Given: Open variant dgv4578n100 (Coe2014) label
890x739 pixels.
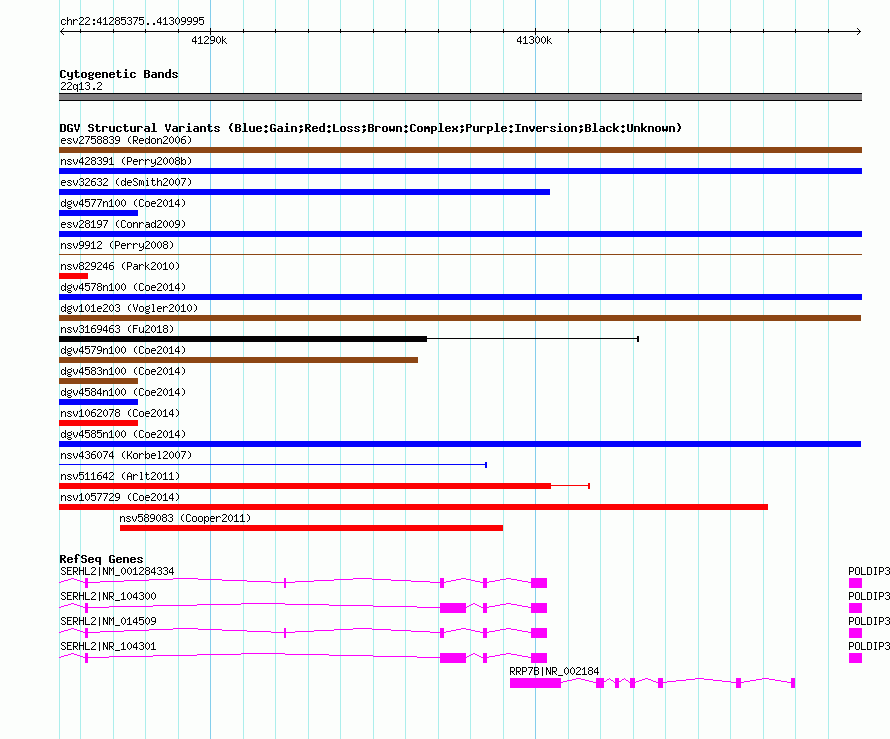Looking at the screenshot, I should tap(123, 287).
